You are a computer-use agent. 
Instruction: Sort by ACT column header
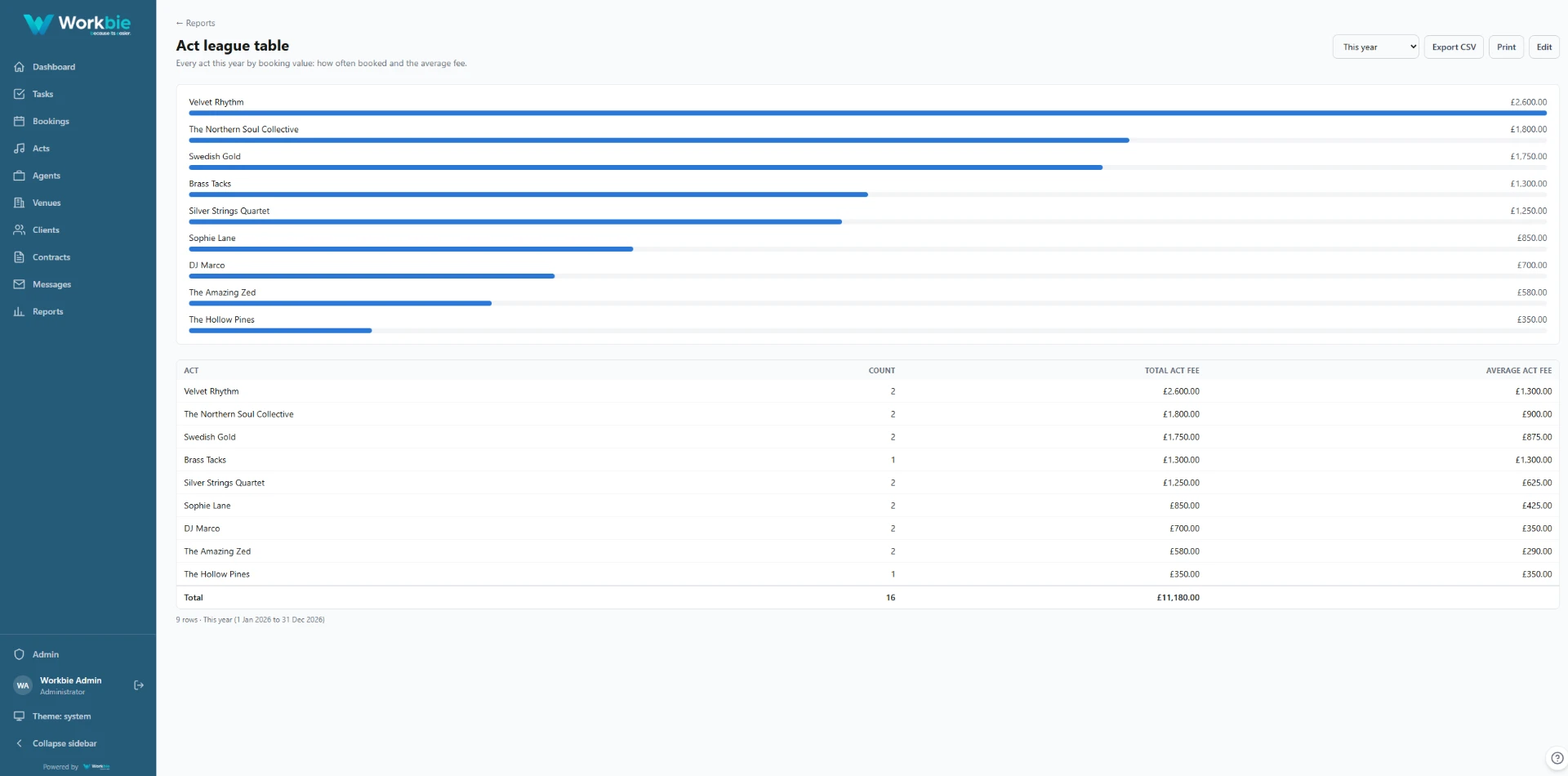point(191,371)
